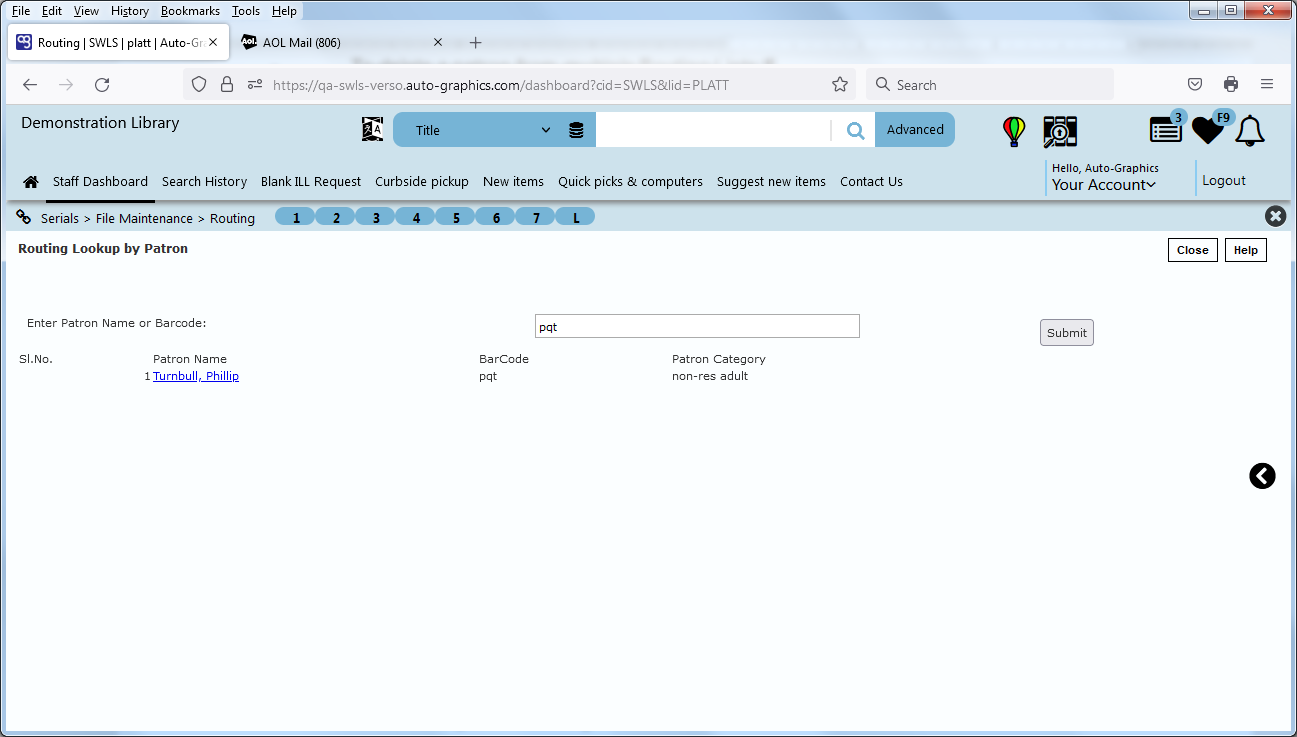This screenshot has height=737, width=1297.
Task: Open the notifications bell icon
Action: click(x=1250, y=130)
